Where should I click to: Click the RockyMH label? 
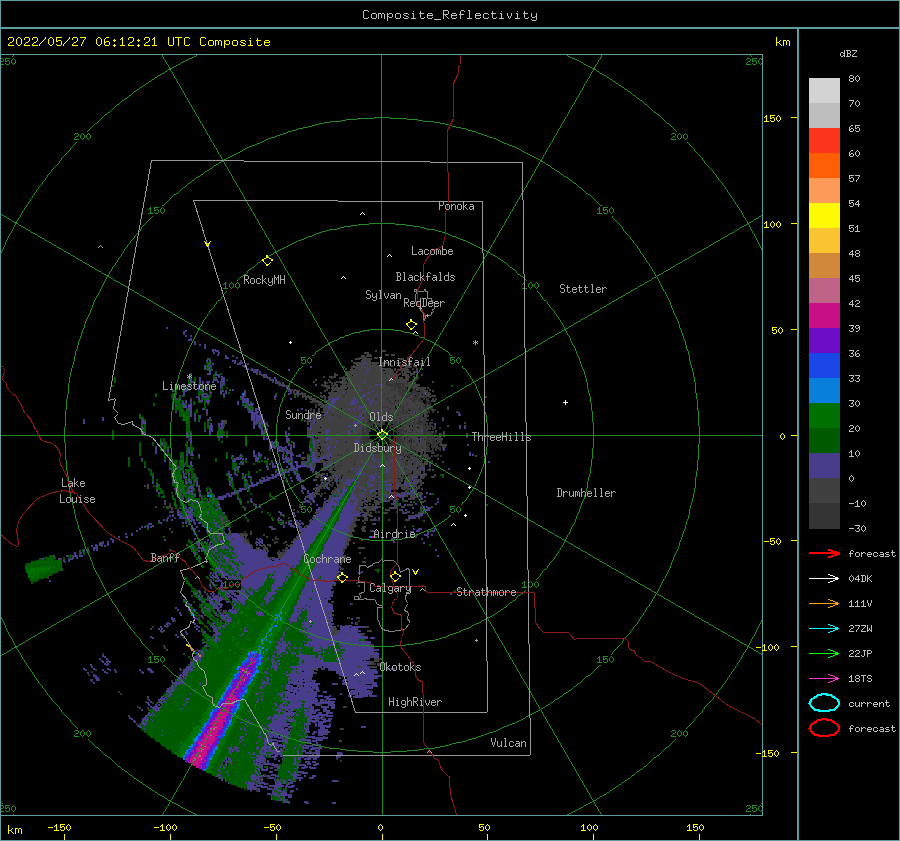[x=264, y=280]
